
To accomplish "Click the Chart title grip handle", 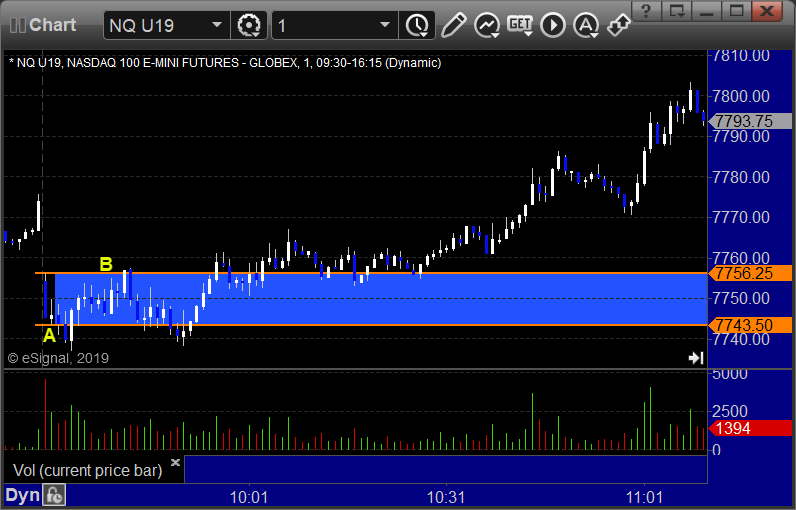I will tap(17, 25).
